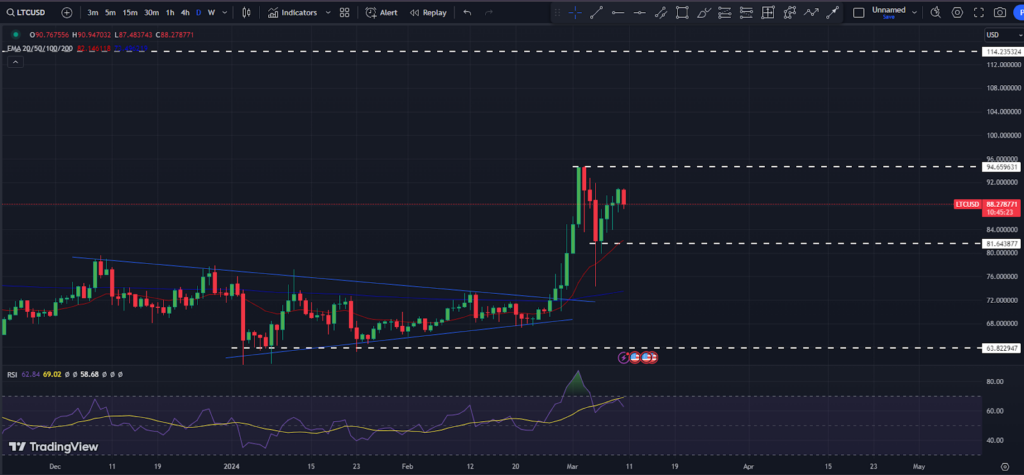Select the weekly W timeframe
The width and height of the screenshot is (1024, 475).
(211, 12)
